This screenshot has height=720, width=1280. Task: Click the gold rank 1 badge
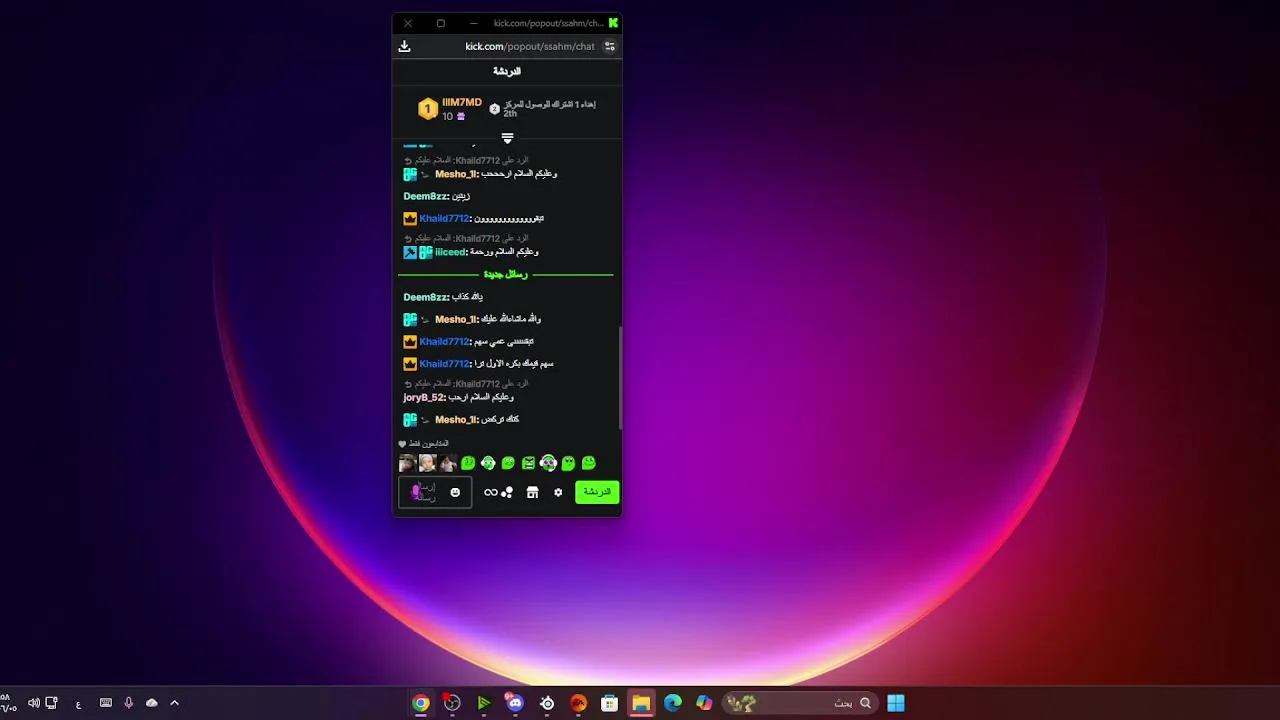(x=428, y=109)
